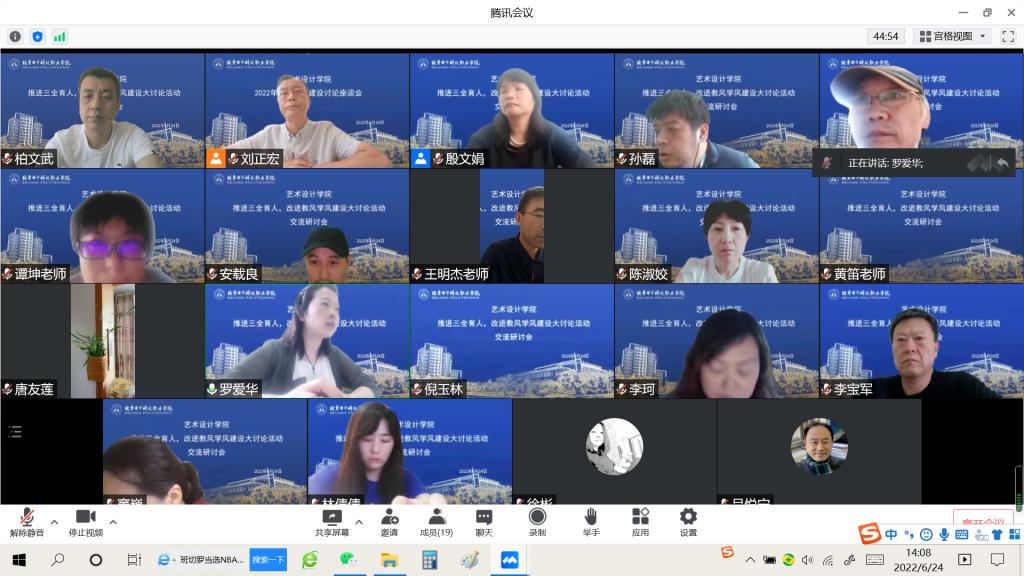Expand the video options arrow next to 停止视频

[x=113, y=522]
